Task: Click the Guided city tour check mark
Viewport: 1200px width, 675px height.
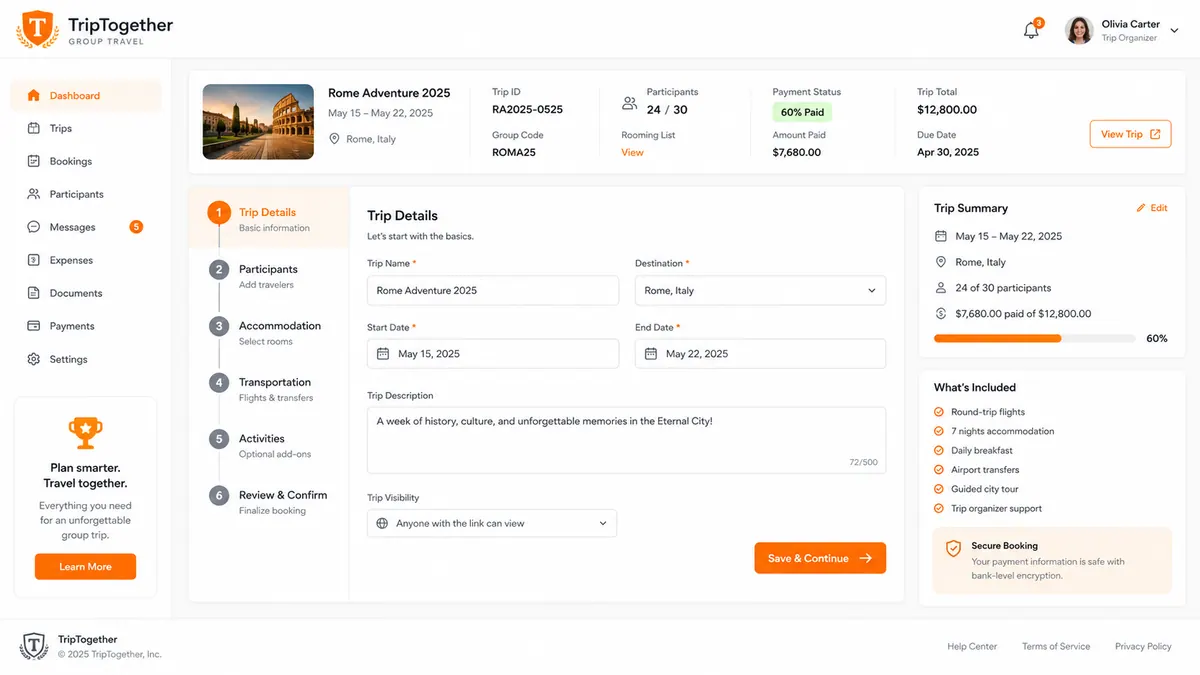Action: (x=938, y=489)
